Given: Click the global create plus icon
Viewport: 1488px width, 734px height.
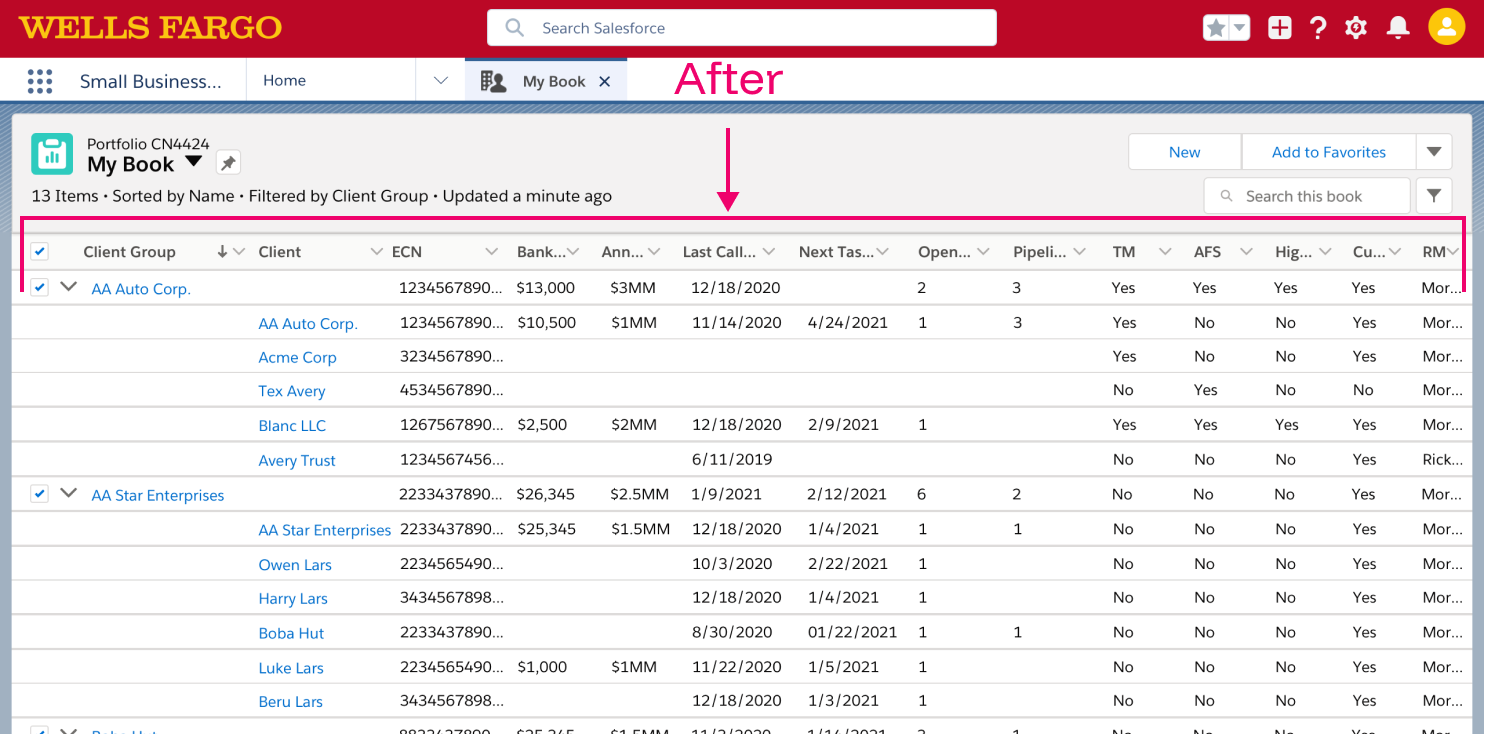Looking at the screenshot, I should point(1279,28).
